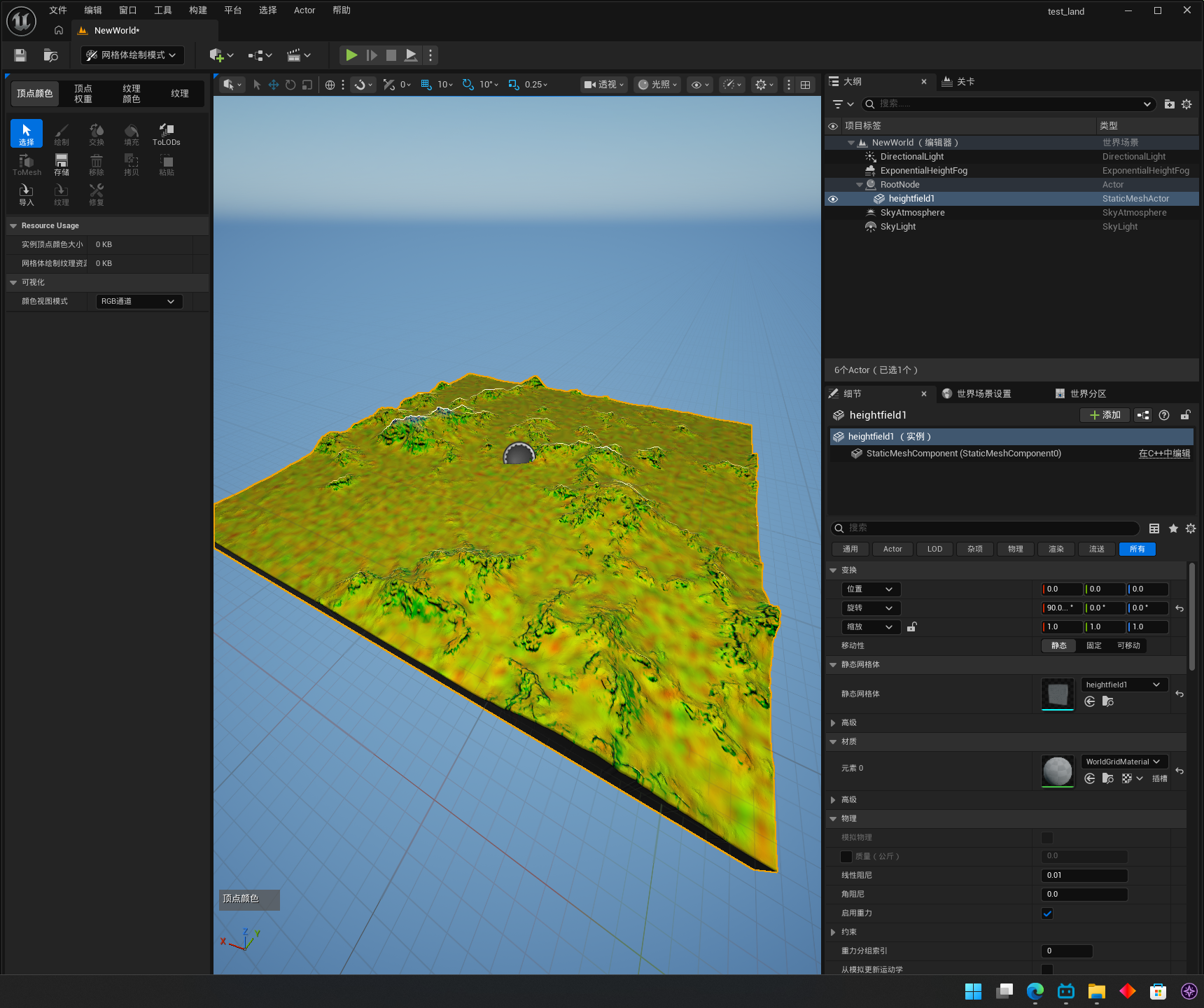Image resolution: width=1204 pixels, height=1008 pixels.
Task: Click the 填充 fill tool
Action: 132,134
